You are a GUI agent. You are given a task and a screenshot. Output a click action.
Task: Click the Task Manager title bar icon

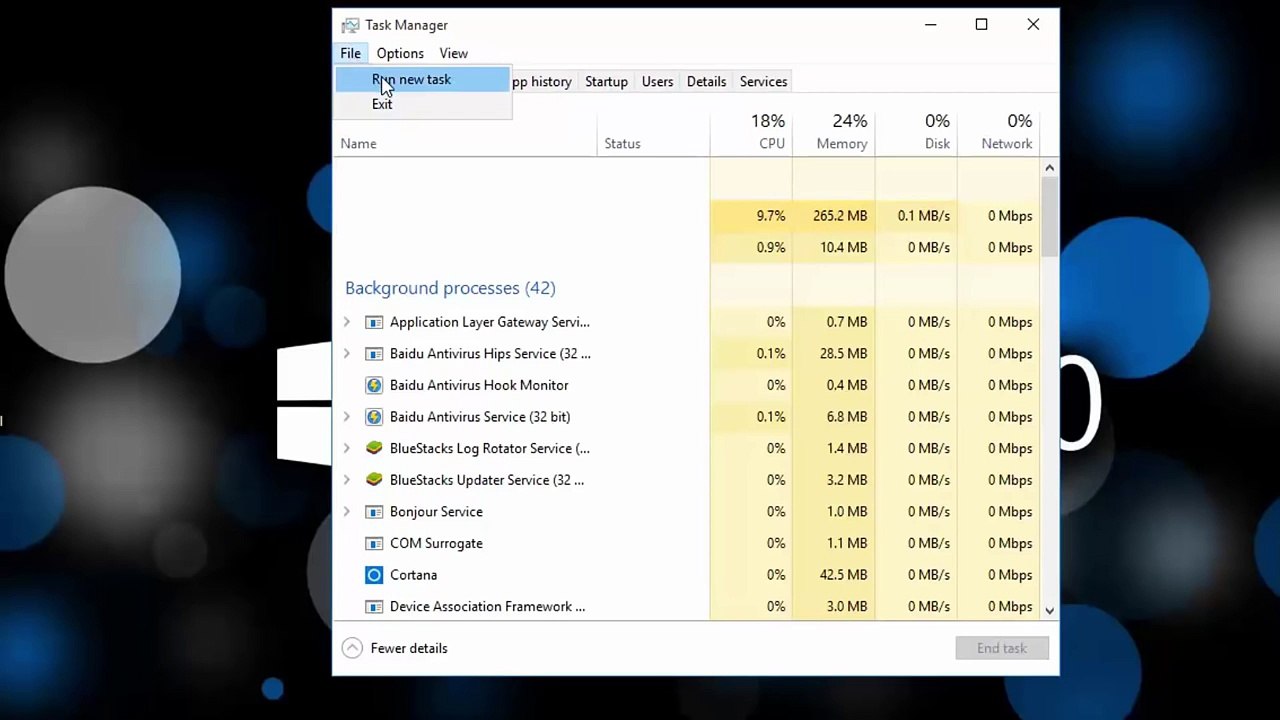(x=350, y=25)
